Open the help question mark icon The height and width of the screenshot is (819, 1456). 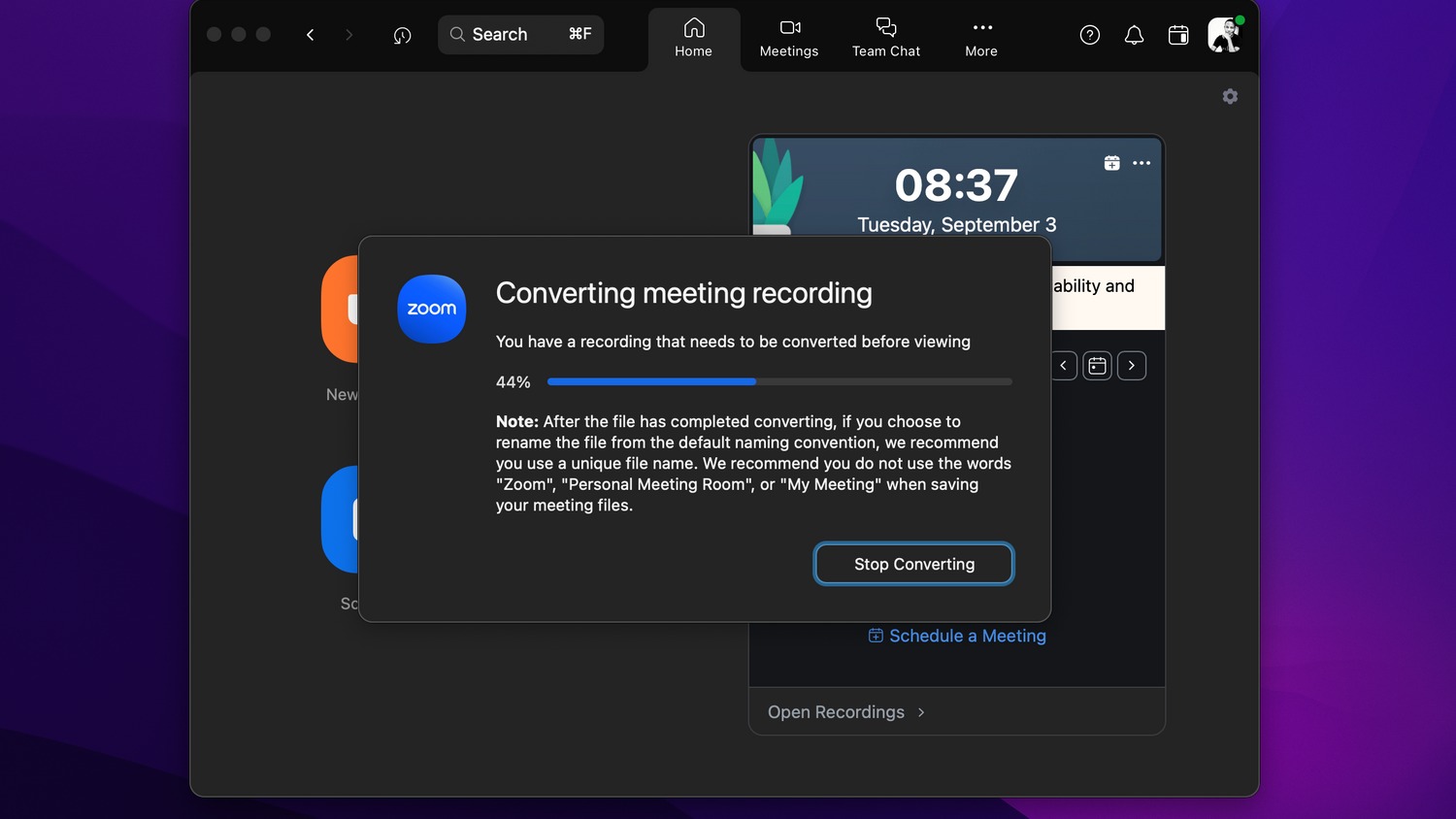coord(1090,35)
